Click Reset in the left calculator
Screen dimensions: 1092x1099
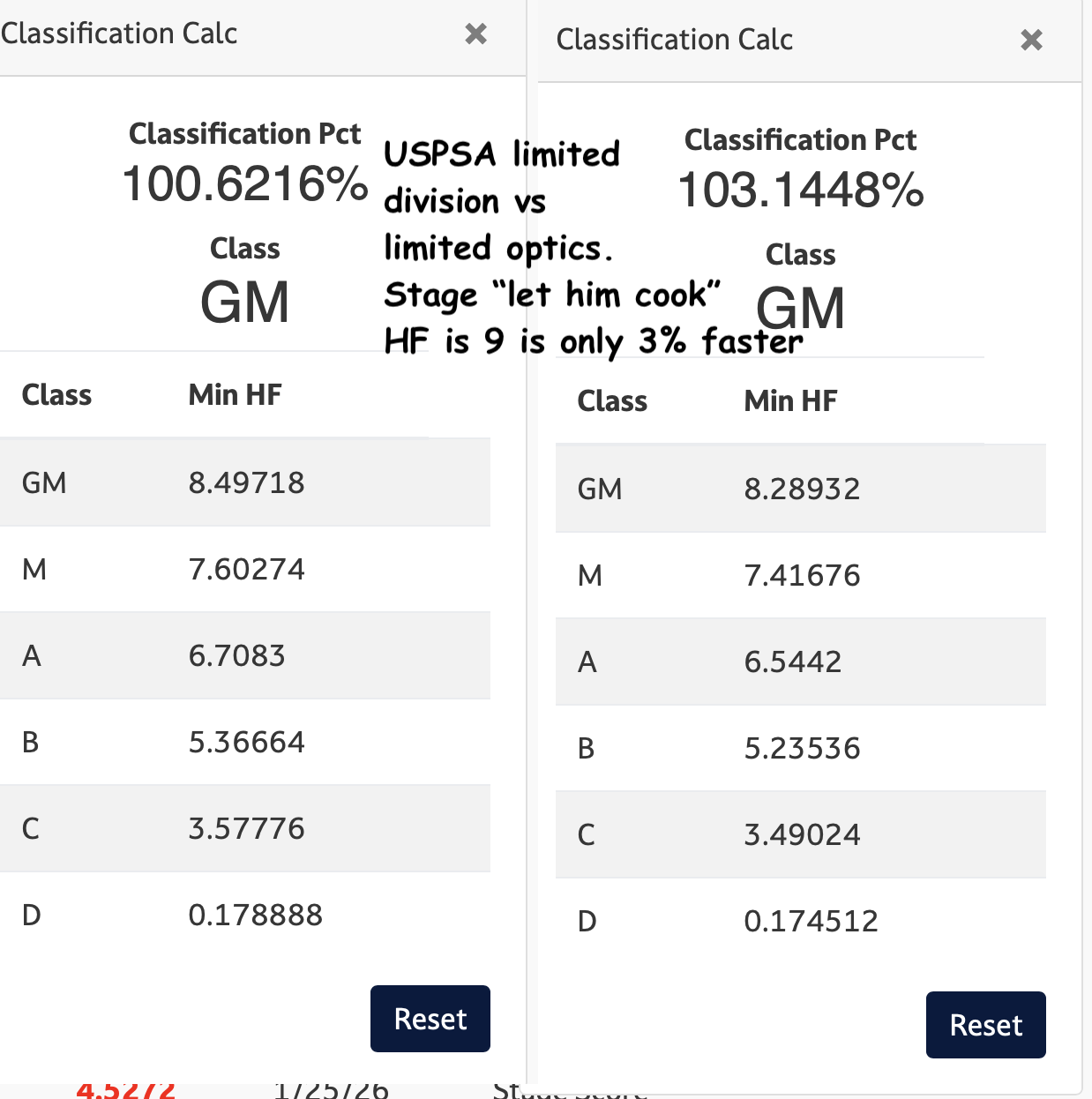coord(430,1019)
